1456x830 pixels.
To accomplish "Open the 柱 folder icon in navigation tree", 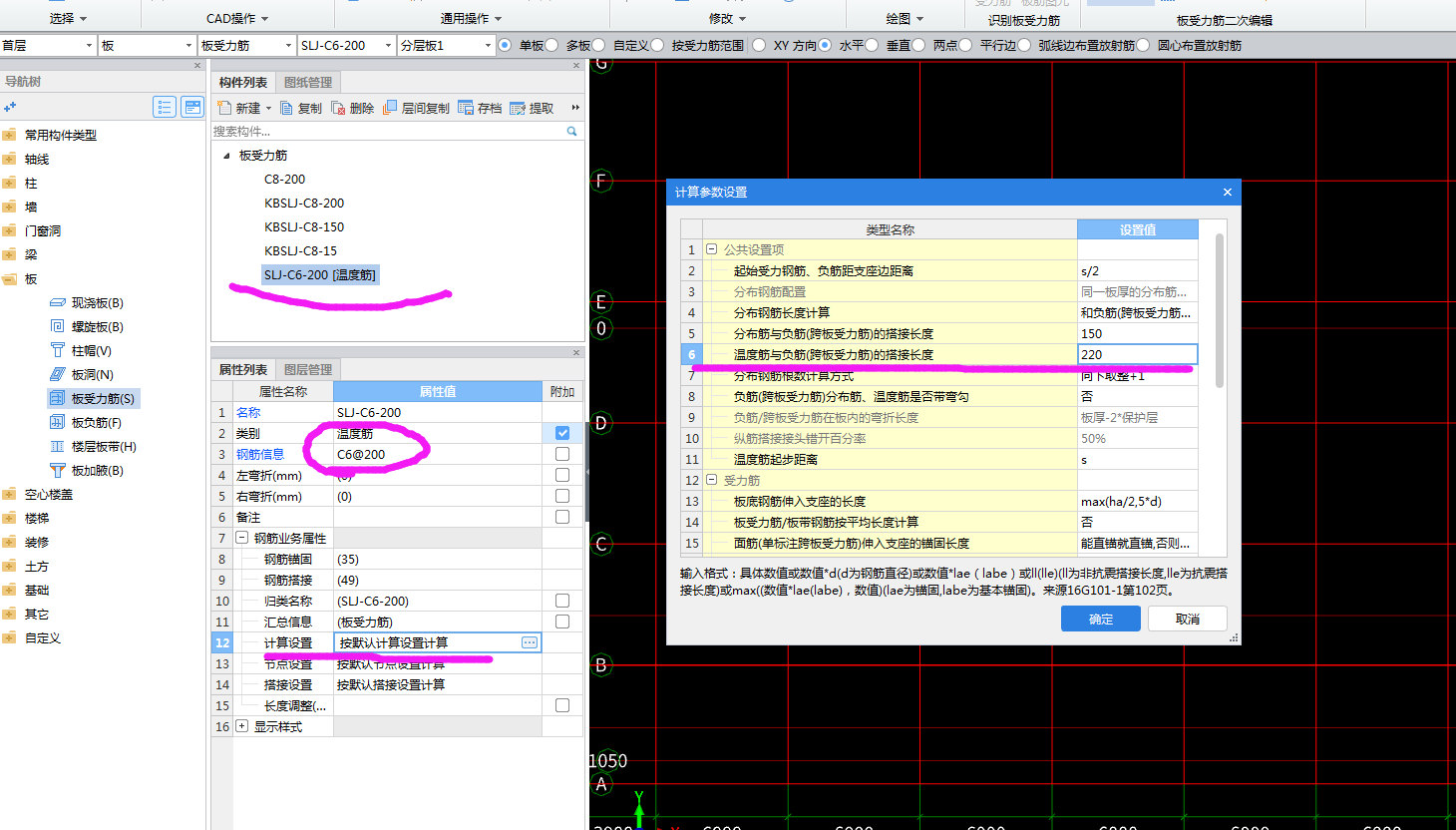I will click(x=10, y=183).
